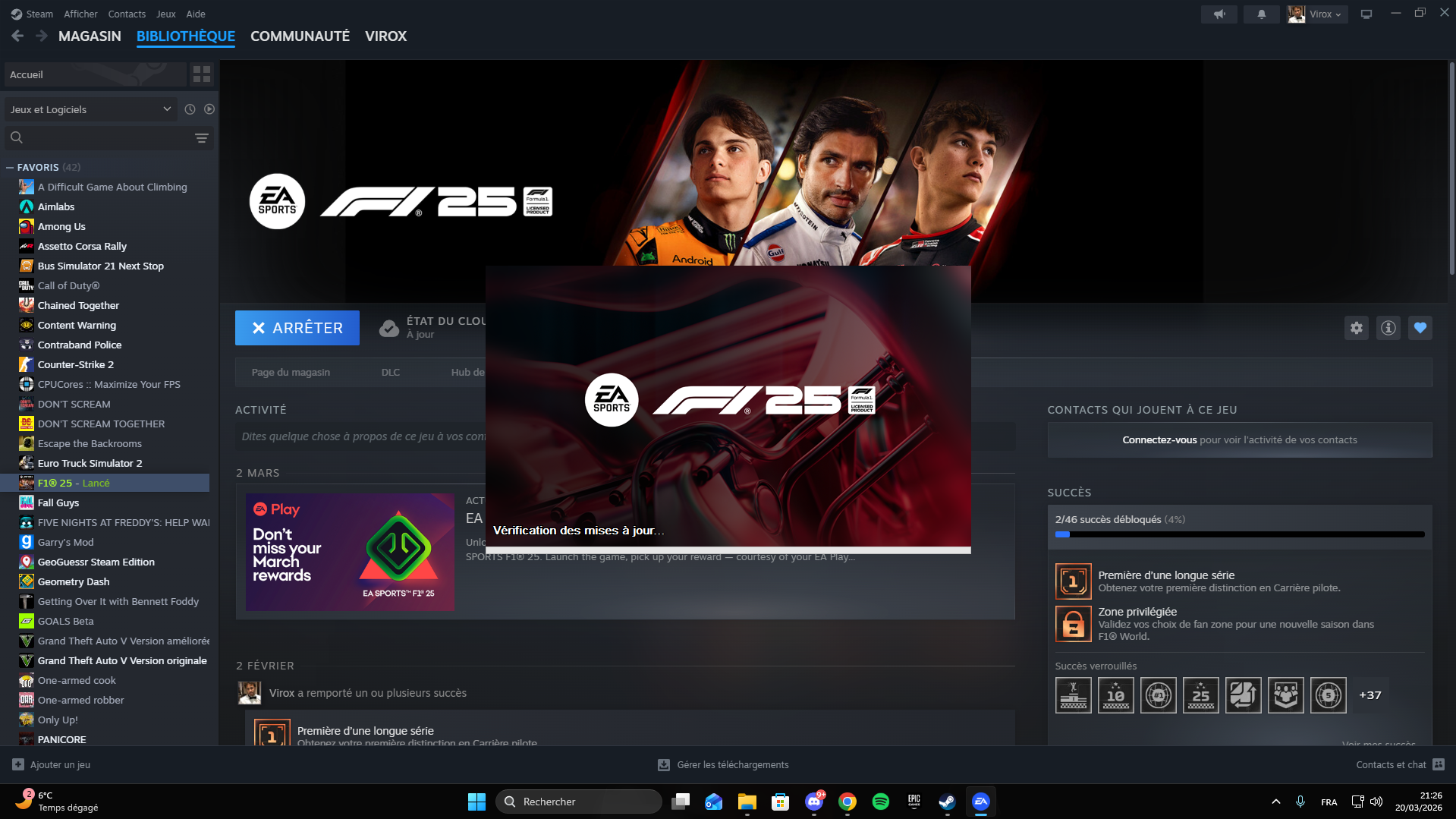Toggle ready-to-play filter icon
This screenshot has height=819, width=1456.
[209, 109]
